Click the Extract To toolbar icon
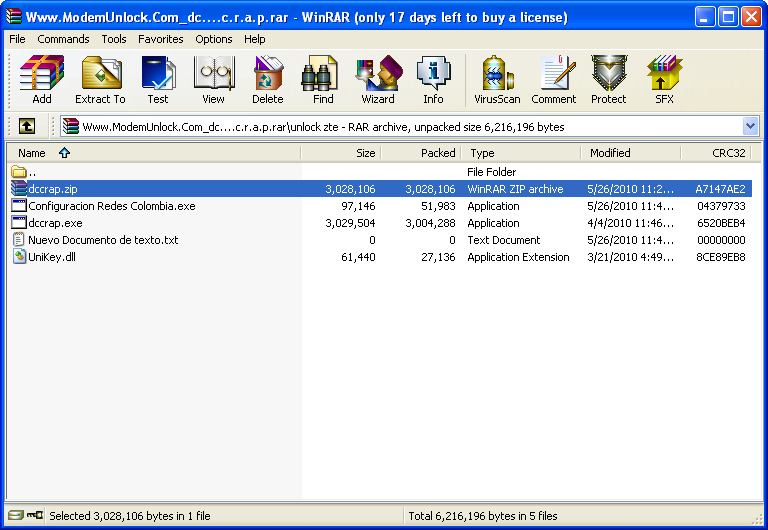Viewport: 768px width, 530px height. [101, 73]
